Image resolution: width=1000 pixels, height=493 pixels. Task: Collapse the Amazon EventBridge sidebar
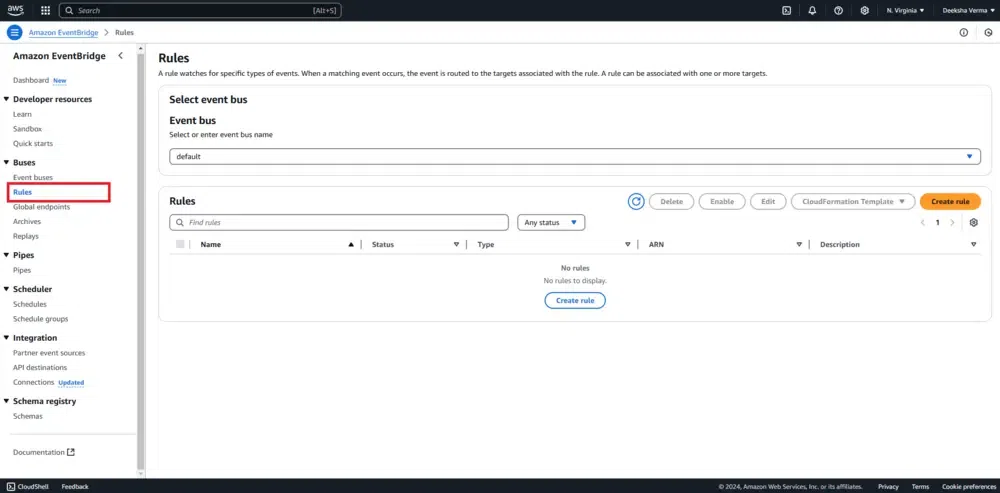121,56
